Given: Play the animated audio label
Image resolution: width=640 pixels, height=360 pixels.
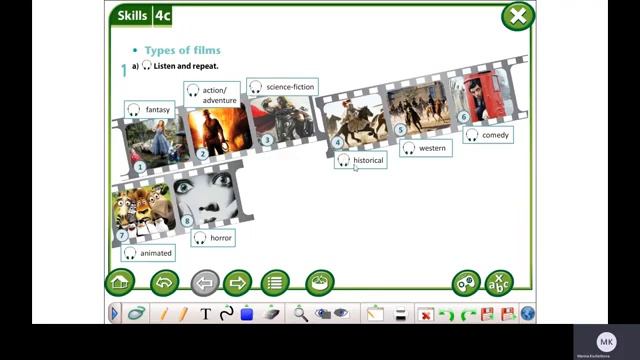Looking at the screenshot, I should [148, 253].
